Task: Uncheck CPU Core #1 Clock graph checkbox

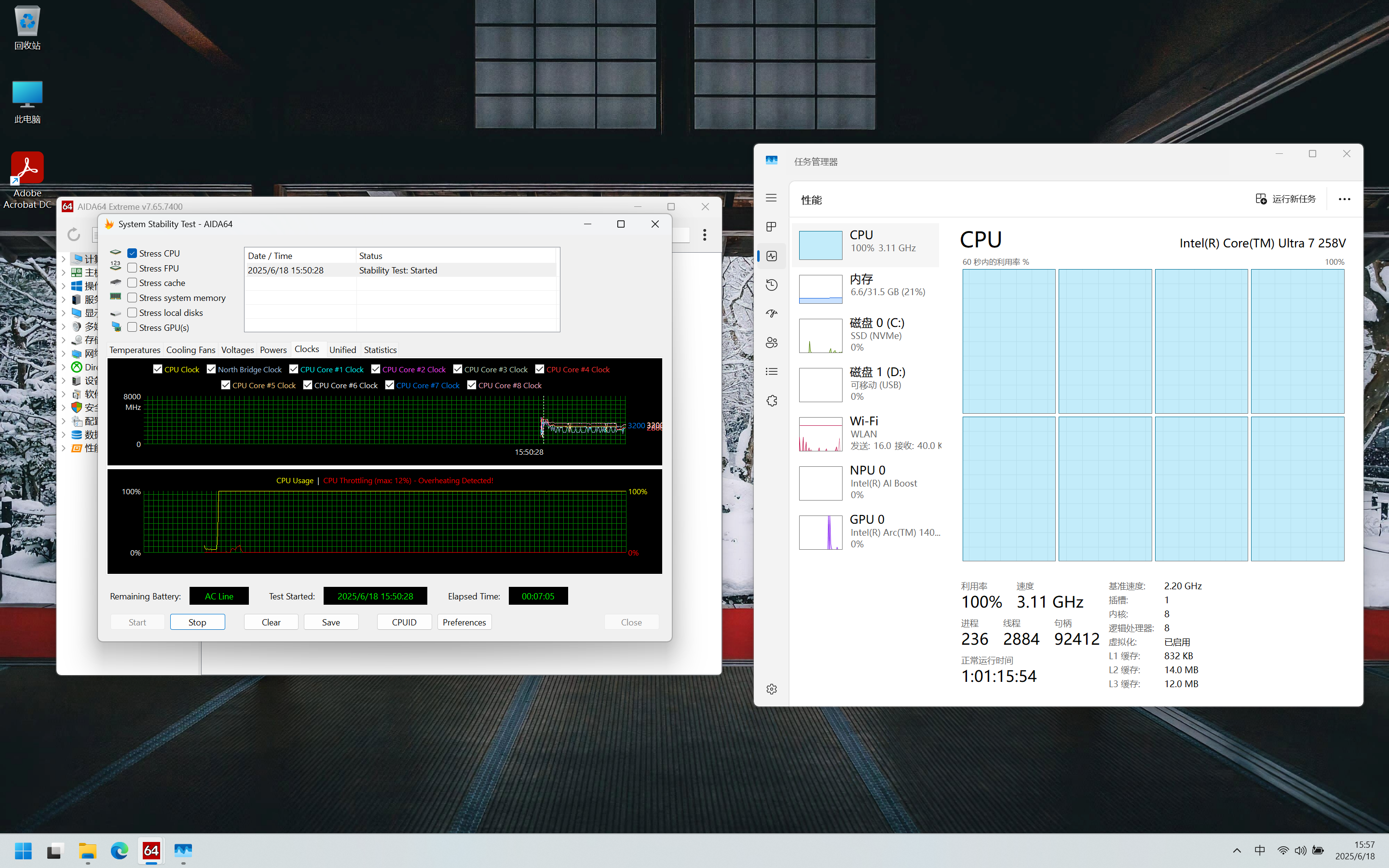Action: click(294, 369)
